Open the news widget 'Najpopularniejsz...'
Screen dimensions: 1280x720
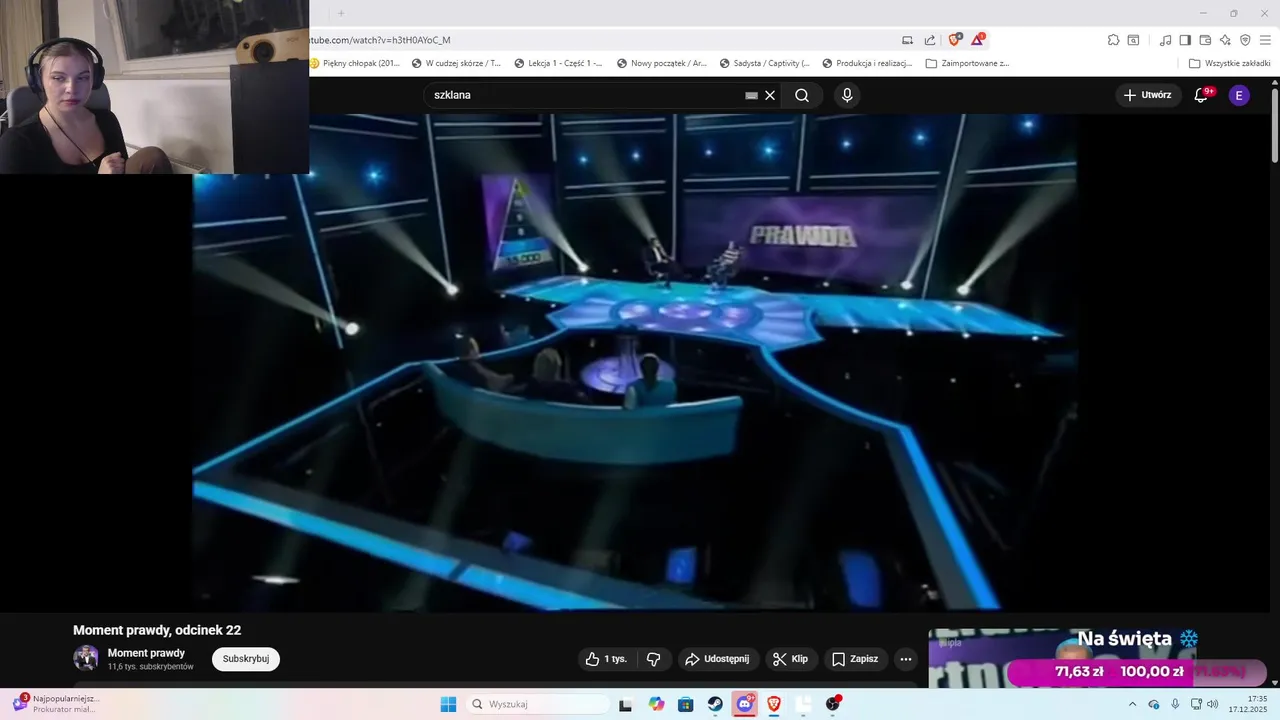(x=55, y=703)
